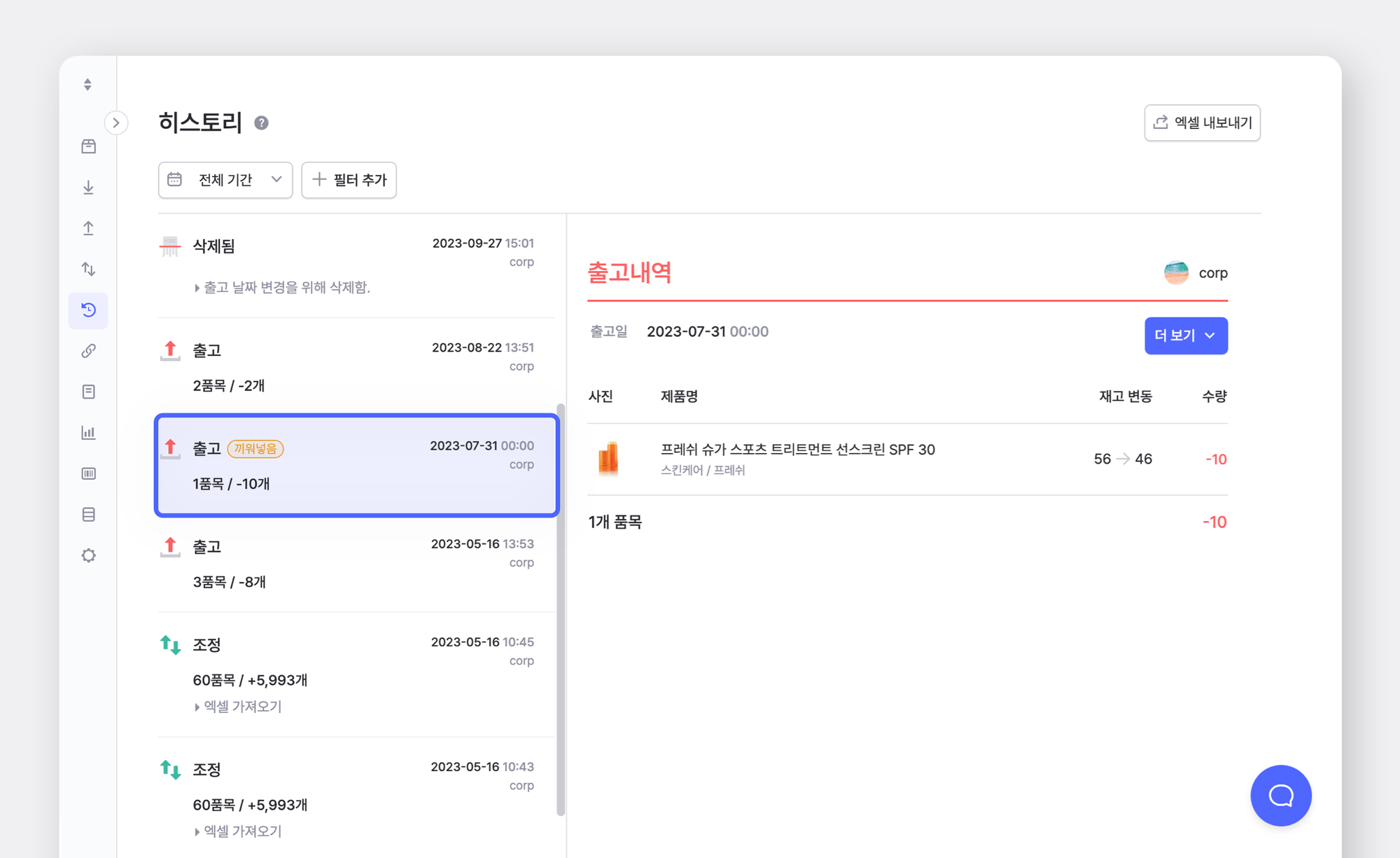Open the document list icon in sidebar

[88, 392]
